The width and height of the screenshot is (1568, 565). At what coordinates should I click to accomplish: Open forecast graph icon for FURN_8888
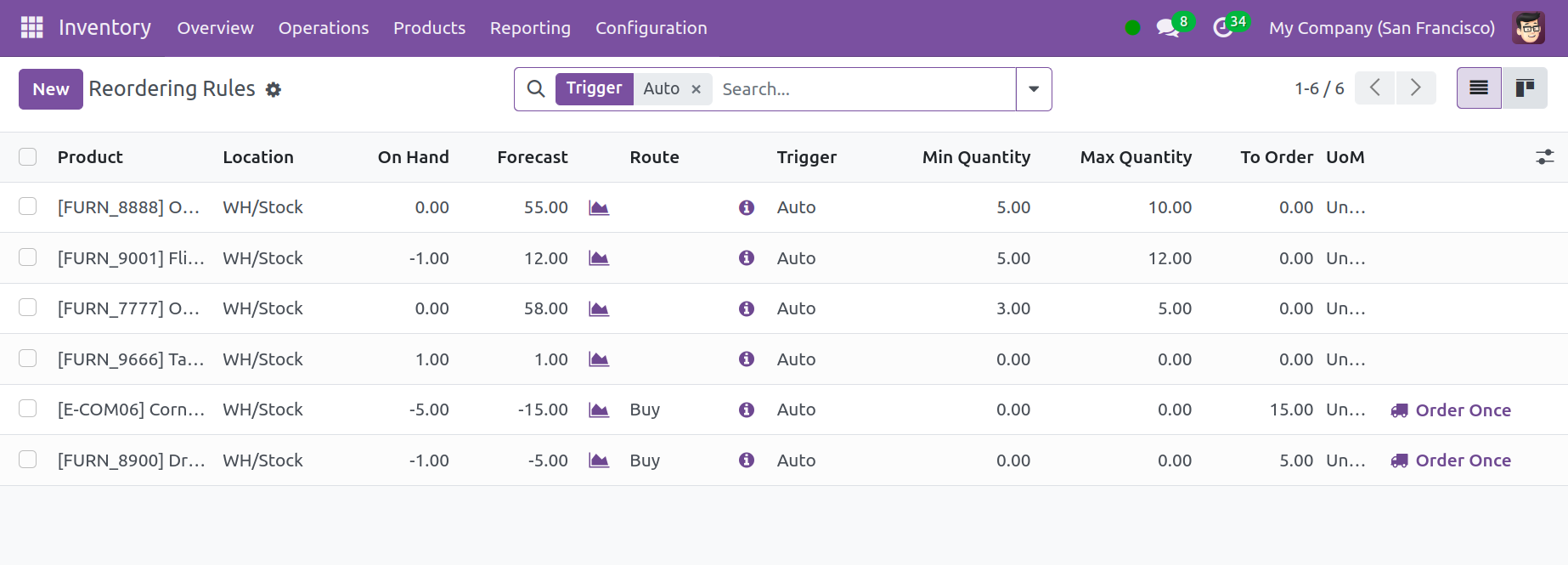(x=599, y=208)
